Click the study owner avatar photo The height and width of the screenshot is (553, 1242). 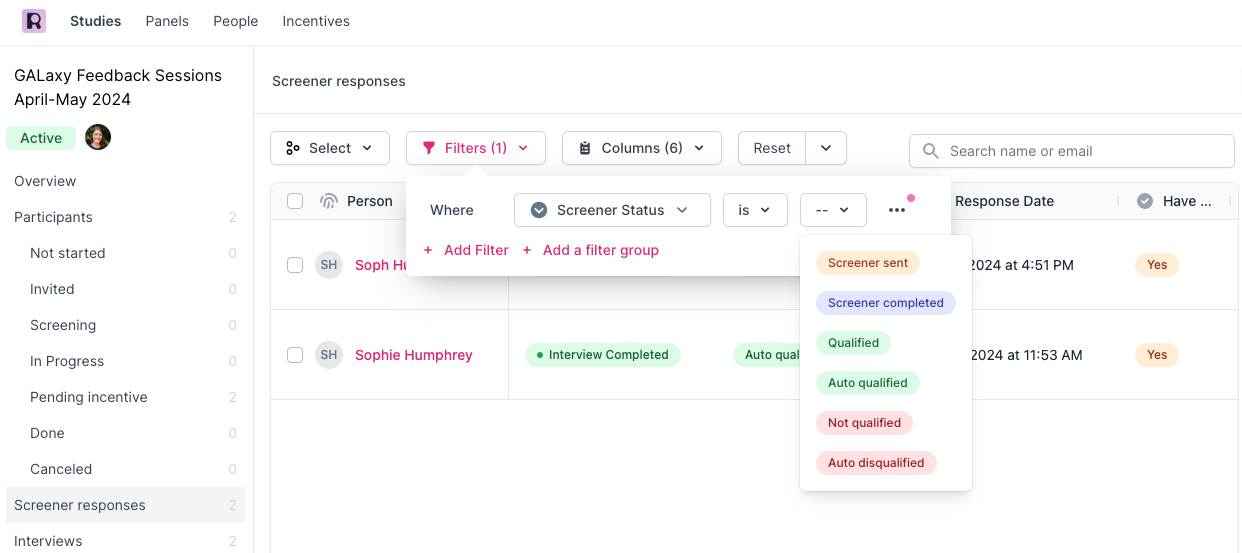pos(97,138)
